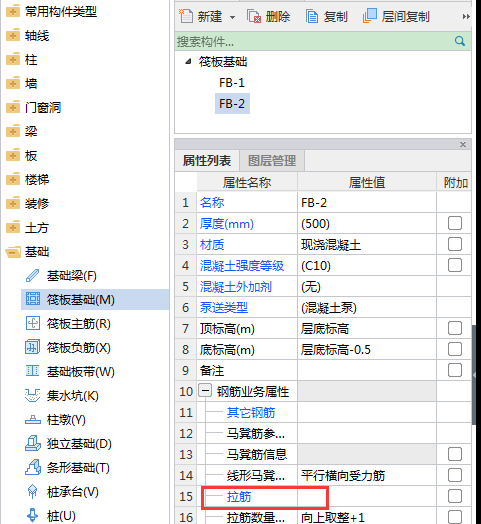Tick the 顶标高(m) row checkbox
Screen dimensions: 481x524
[455, 328]
